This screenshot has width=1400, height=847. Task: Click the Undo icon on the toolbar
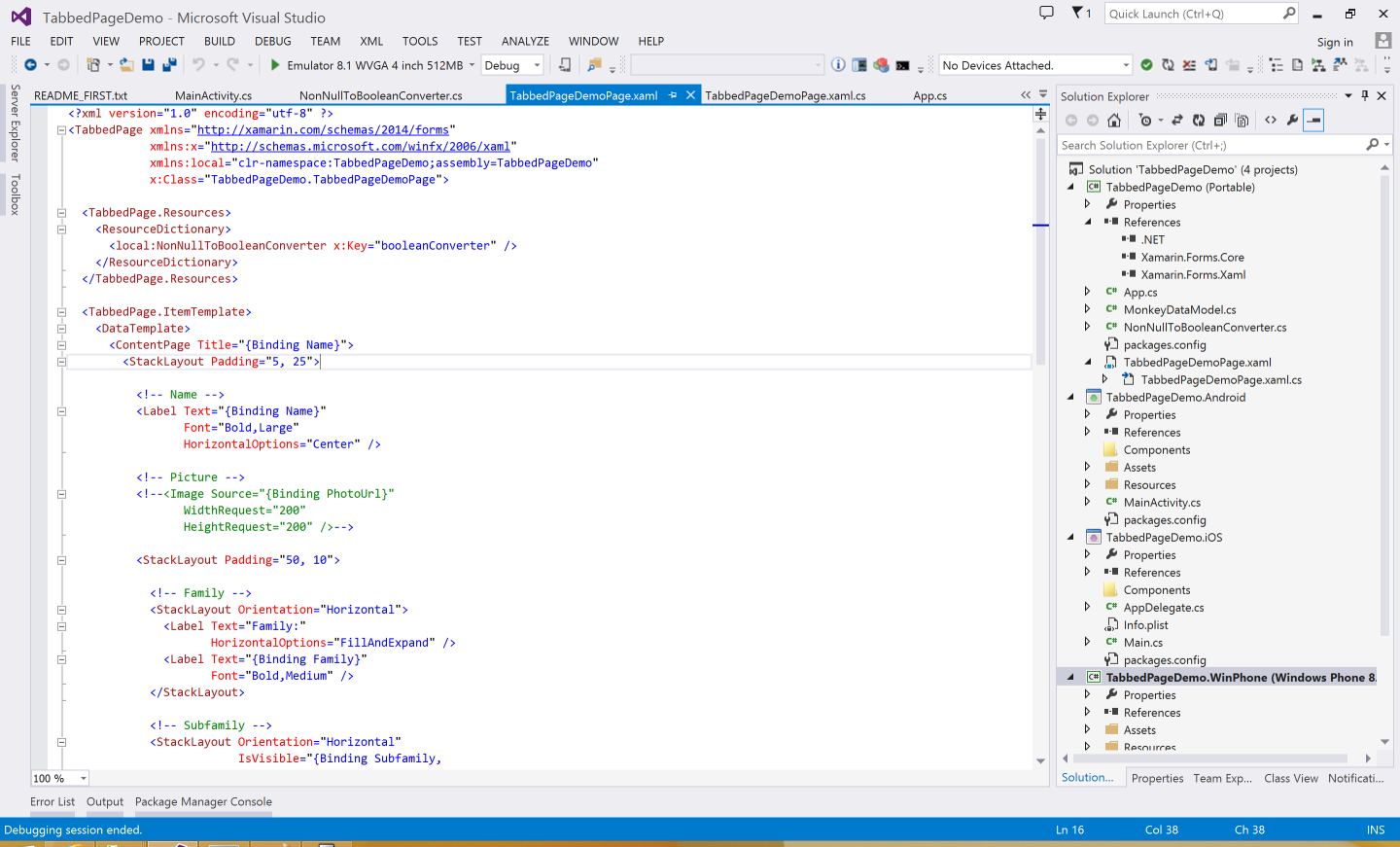(199, 64)
